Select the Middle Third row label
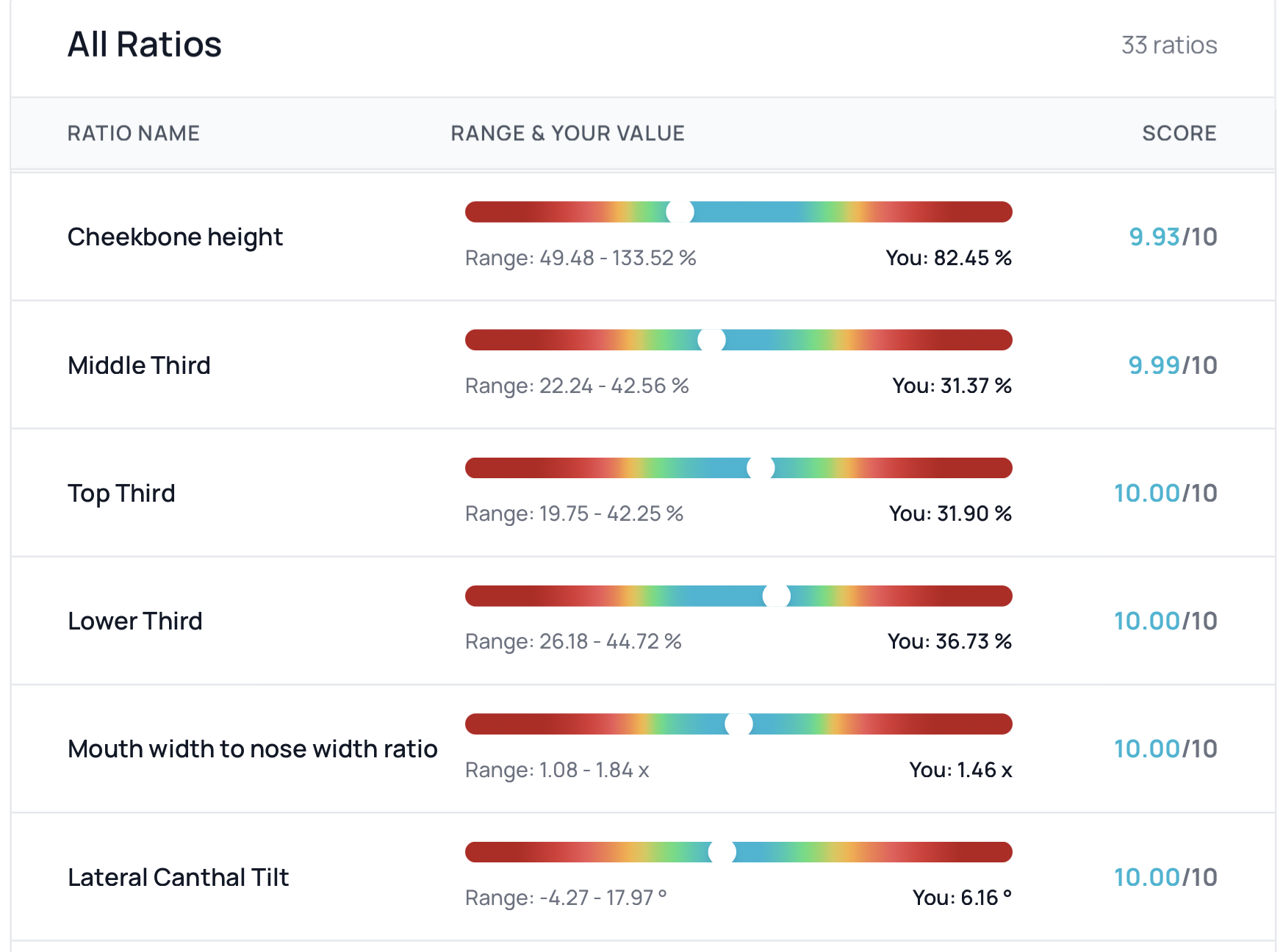The height and width of the screenshot is (952, 1283). pos(139,365)
